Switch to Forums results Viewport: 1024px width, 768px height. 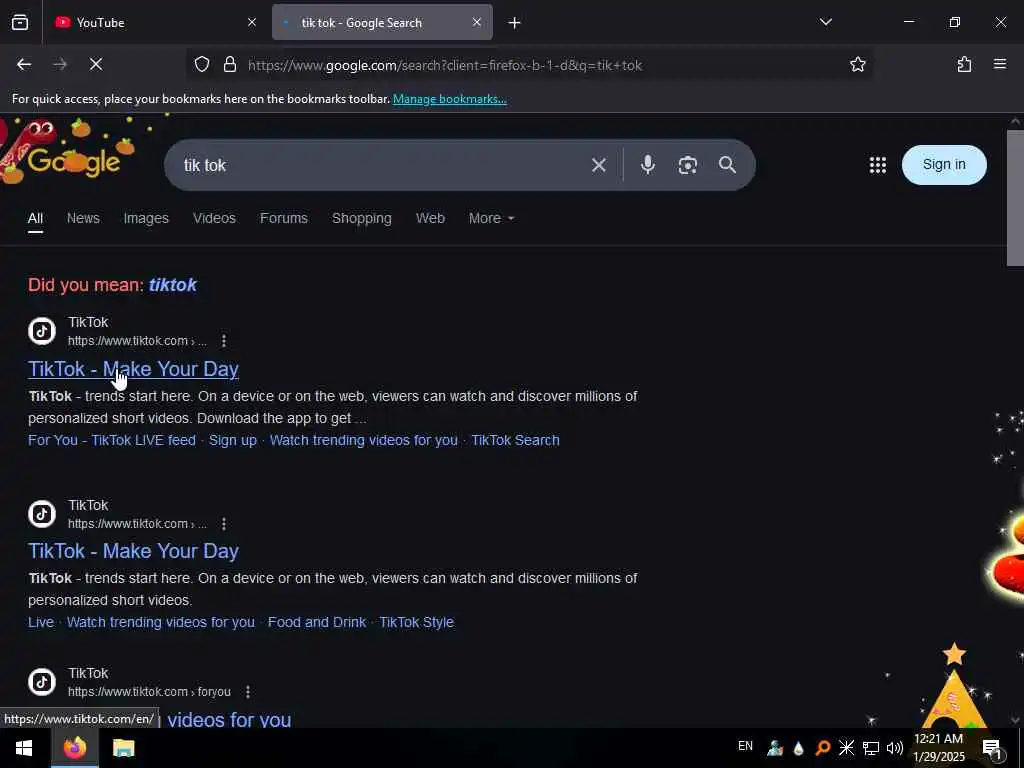click(x=283, y=219)
